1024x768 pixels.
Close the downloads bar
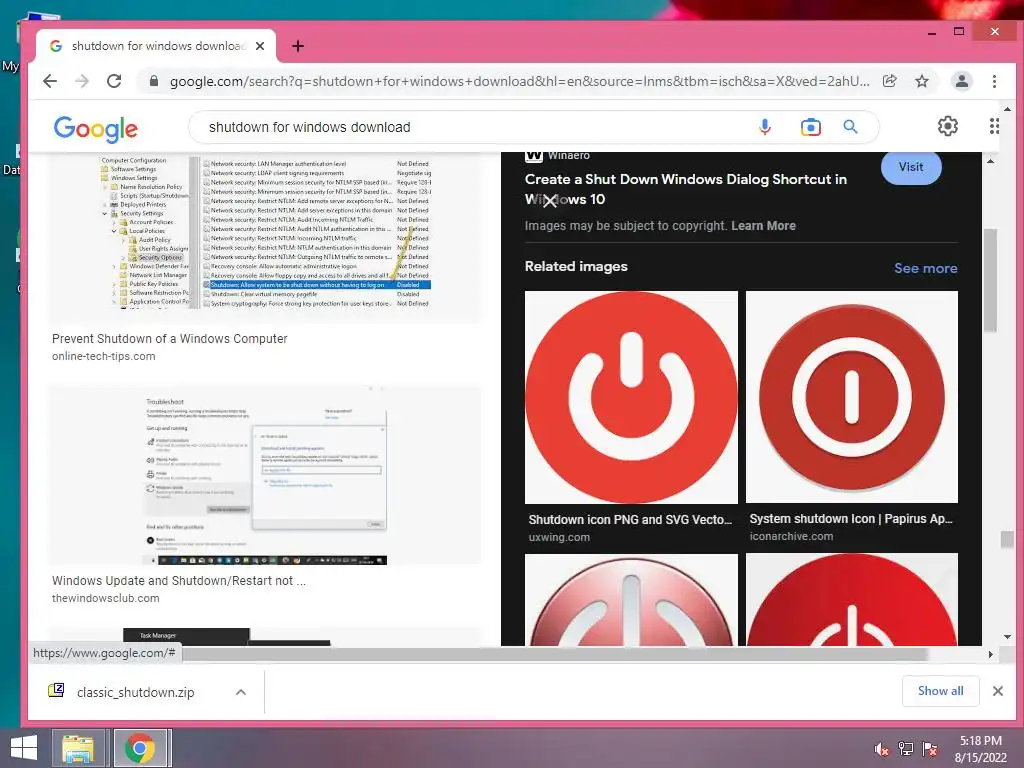[x=997, y=691]
